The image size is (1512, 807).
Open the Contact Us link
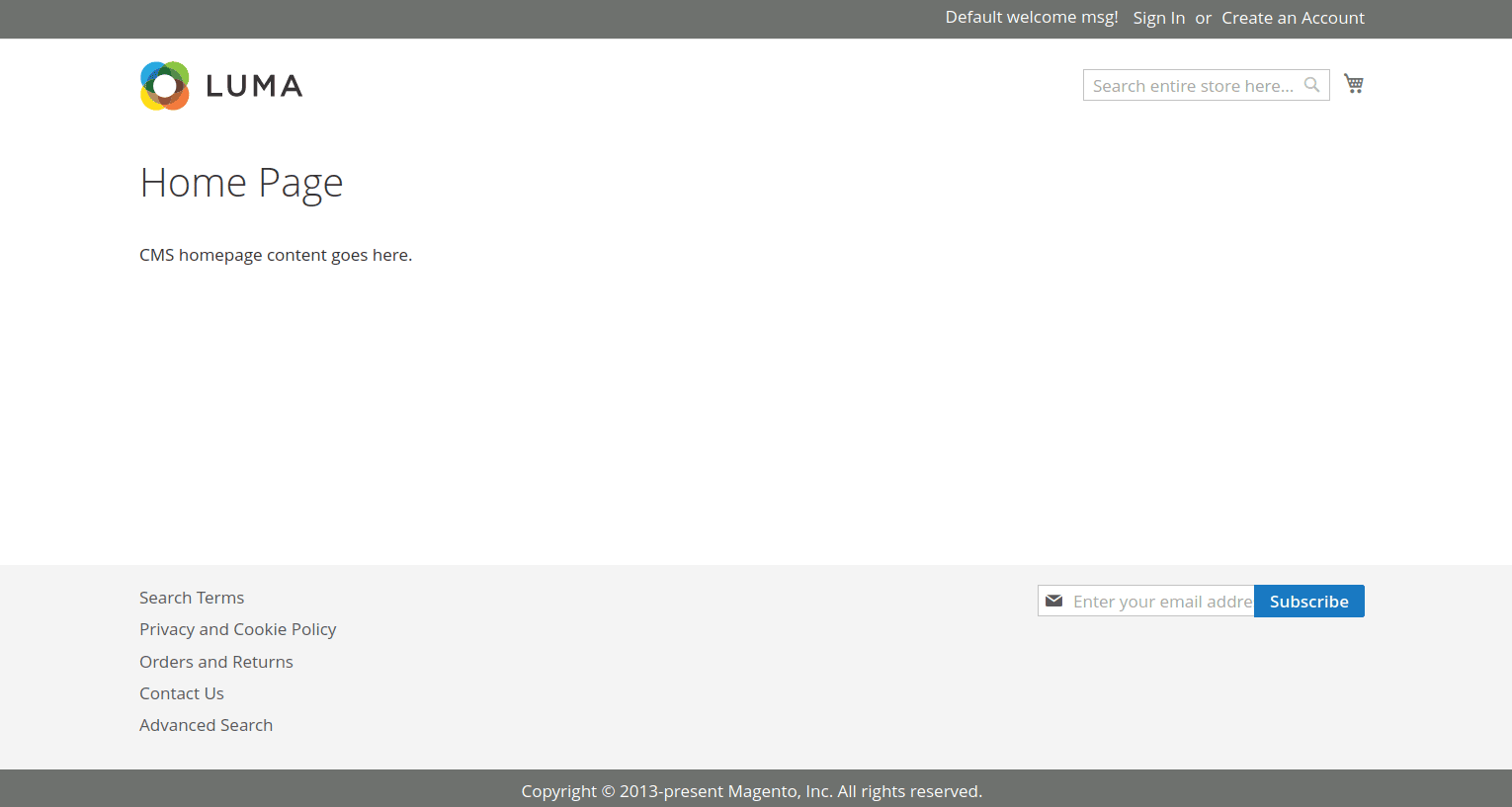click(182, 693)
